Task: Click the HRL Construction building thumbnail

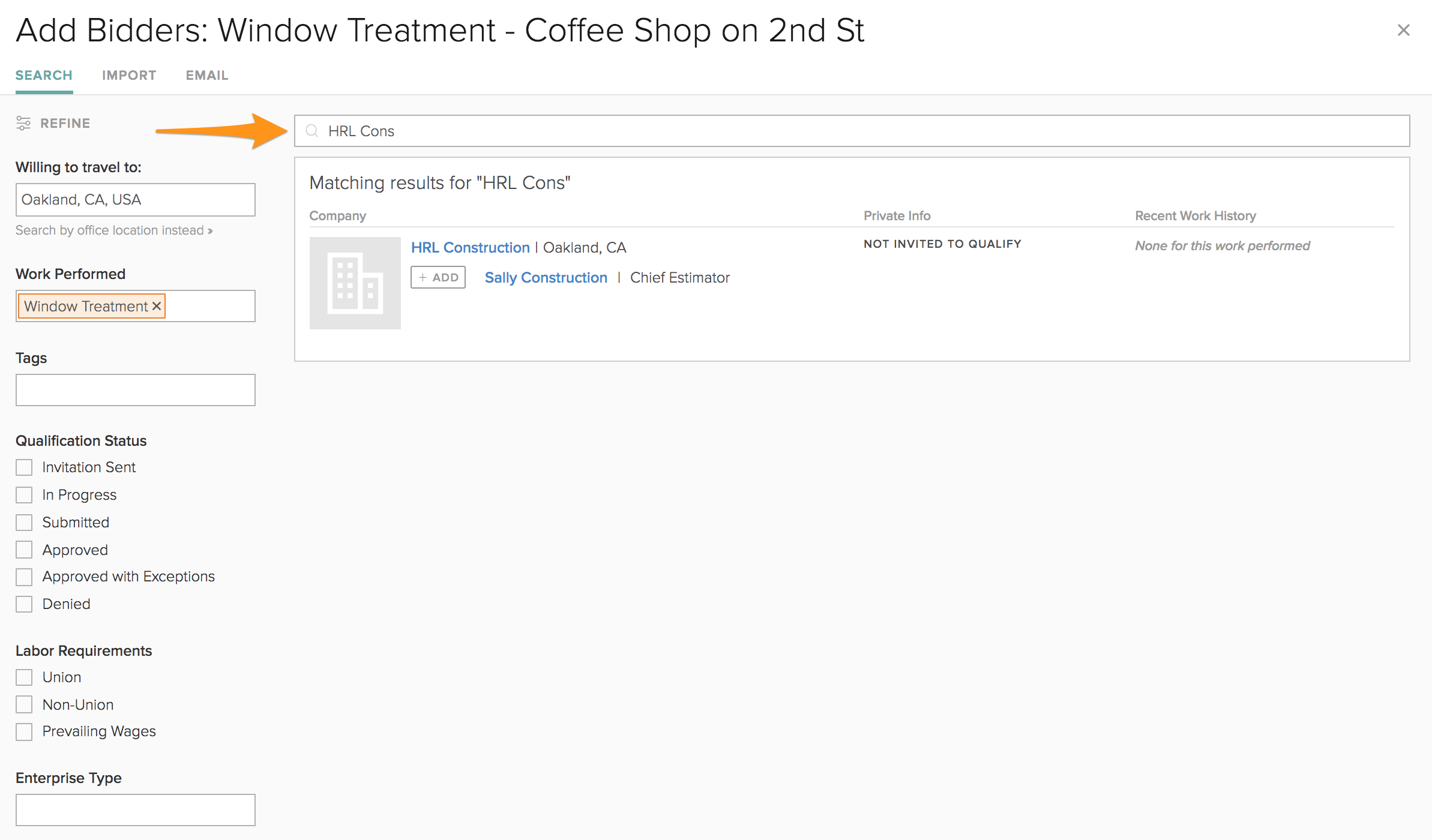Action: (x=355, y=283)
